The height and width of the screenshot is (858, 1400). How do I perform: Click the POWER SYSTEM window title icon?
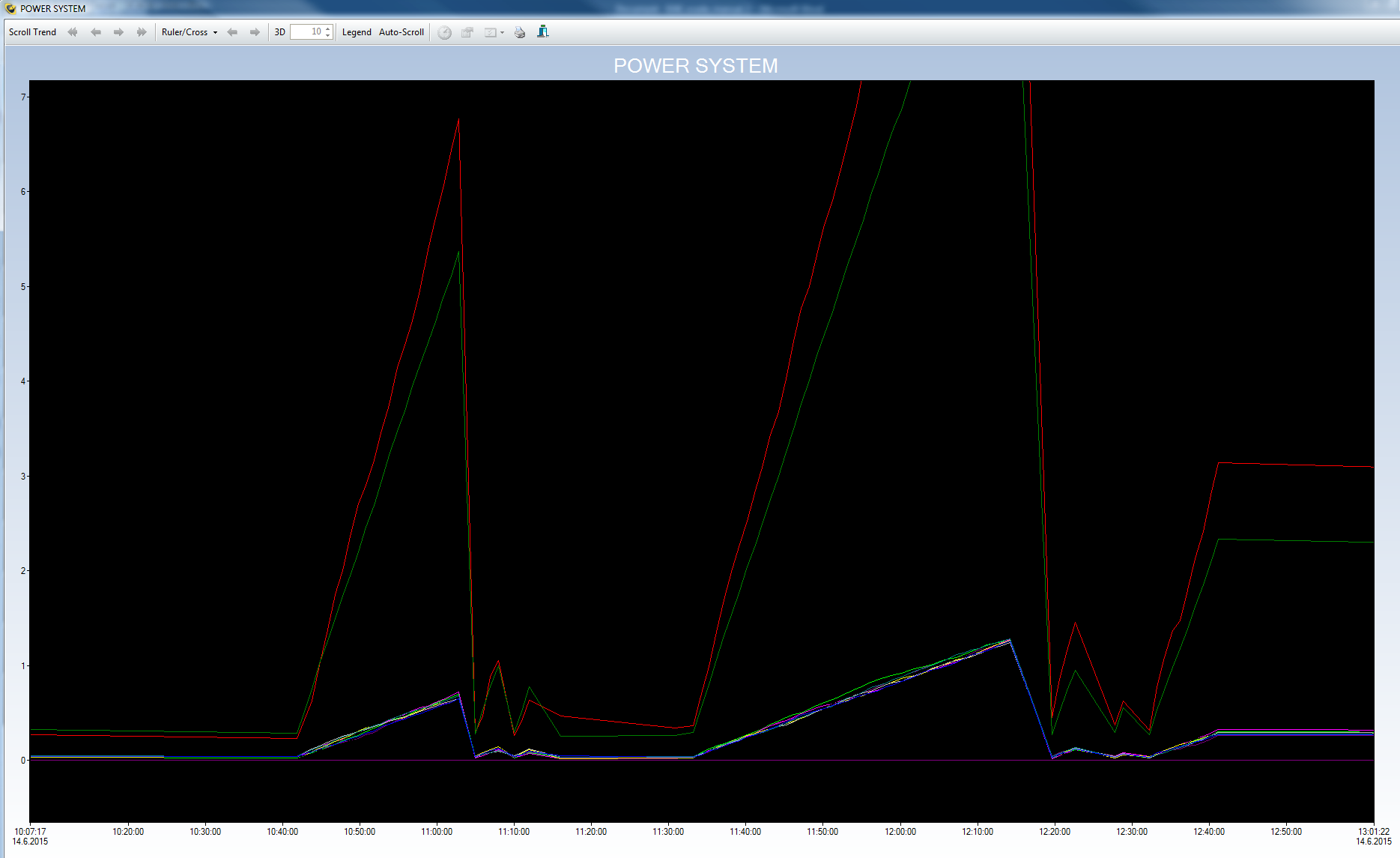tap(10, 8)
